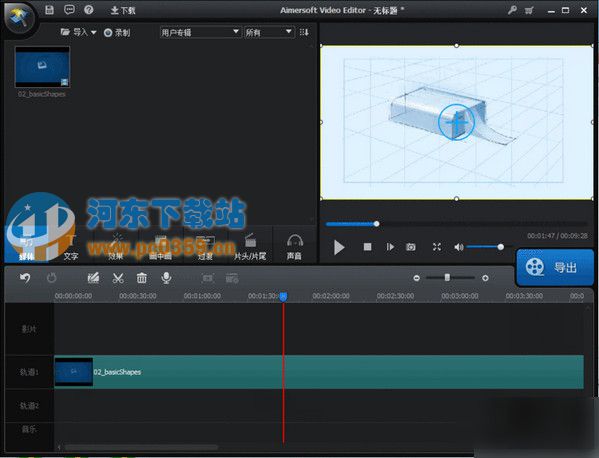The image size is (599, 458).
Task: Open the register key icon
Action: [x=512, y=10]
